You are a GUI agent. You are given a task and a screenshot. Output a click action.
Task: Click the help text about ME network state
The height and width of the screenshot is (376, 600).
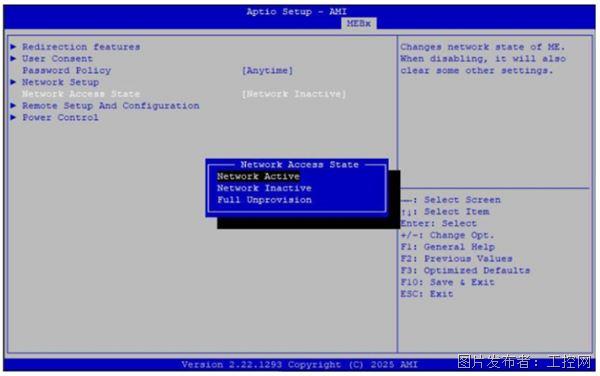[483, 59]
